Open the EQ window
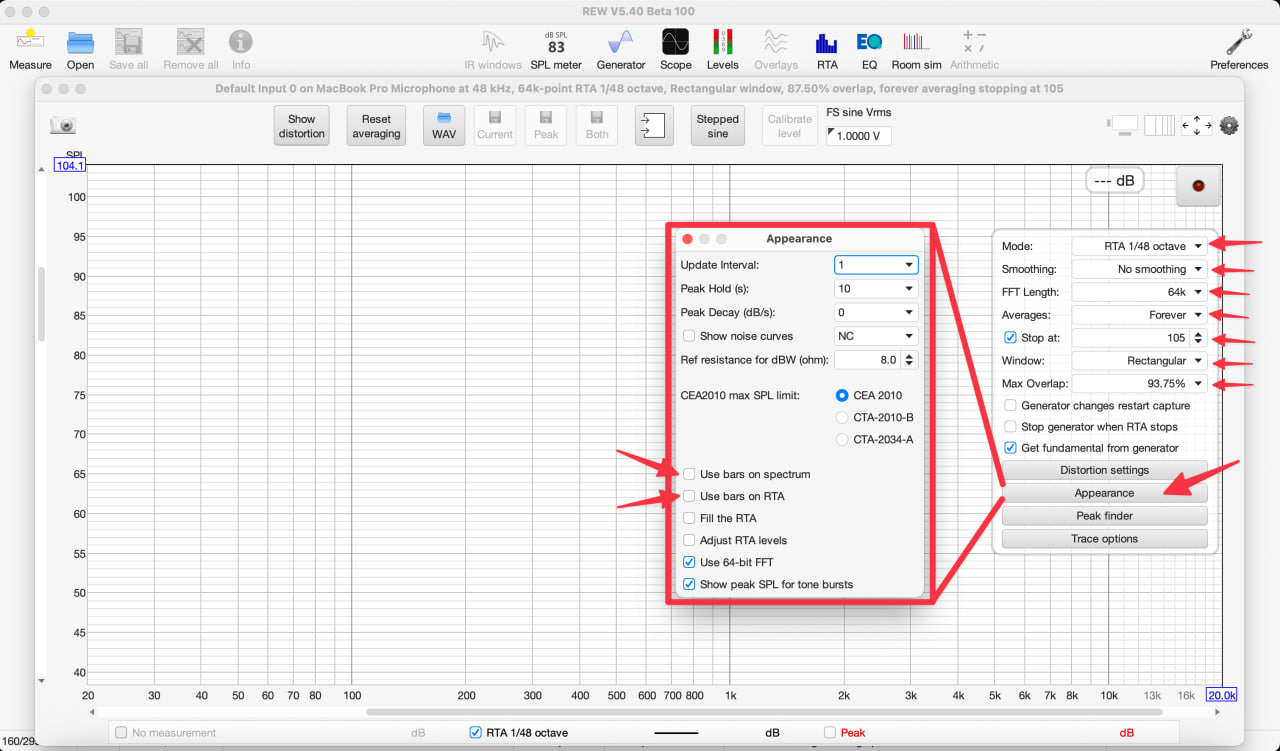The image size is (1280, 751). [x=869, y=48]
